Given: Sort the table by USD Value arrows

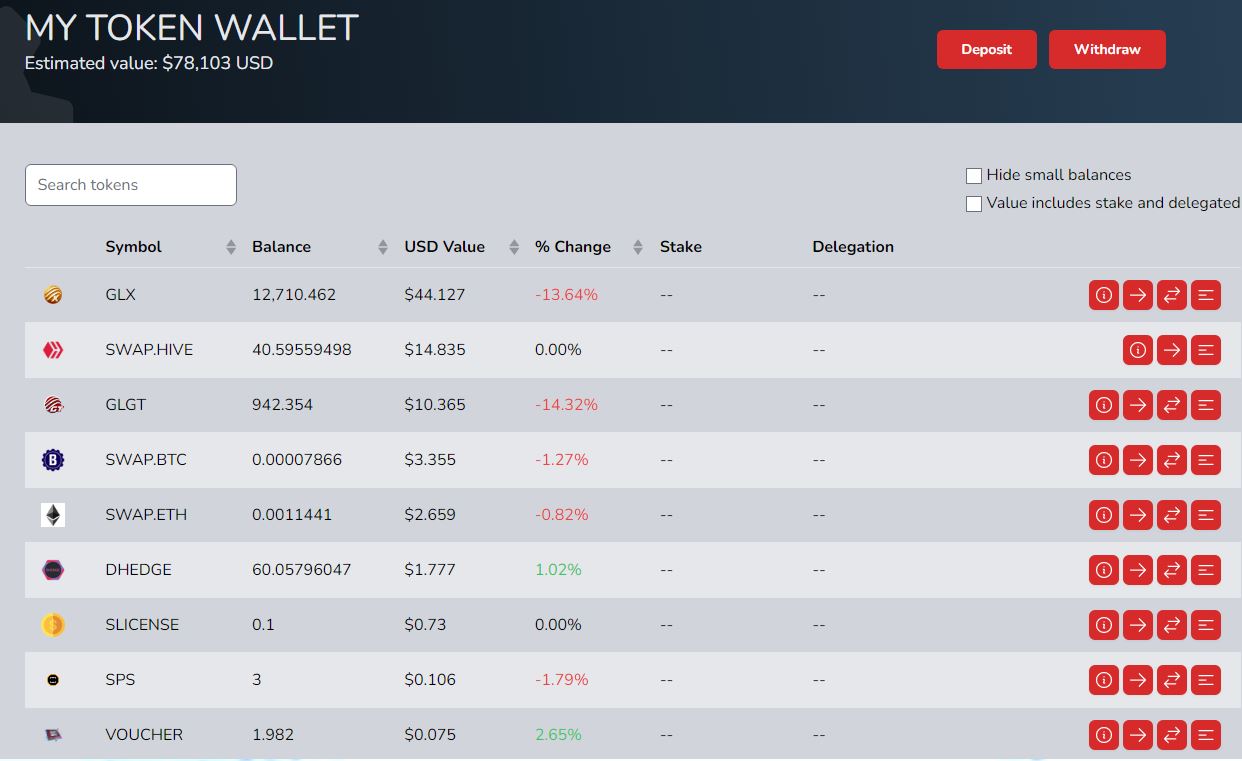Looking at the screenshot, I should pyautogui.click(x=514, y=247).
